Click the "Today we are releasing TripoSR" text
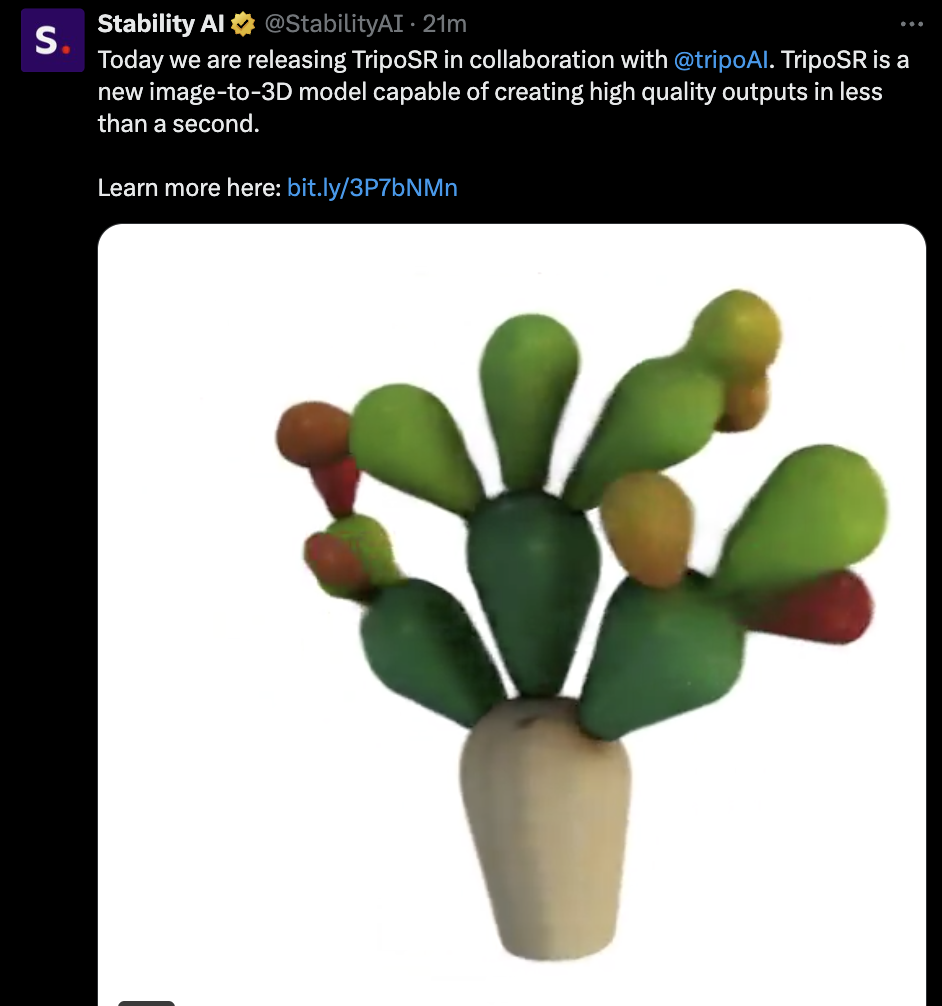The image size is (942, 1006). 268,60
